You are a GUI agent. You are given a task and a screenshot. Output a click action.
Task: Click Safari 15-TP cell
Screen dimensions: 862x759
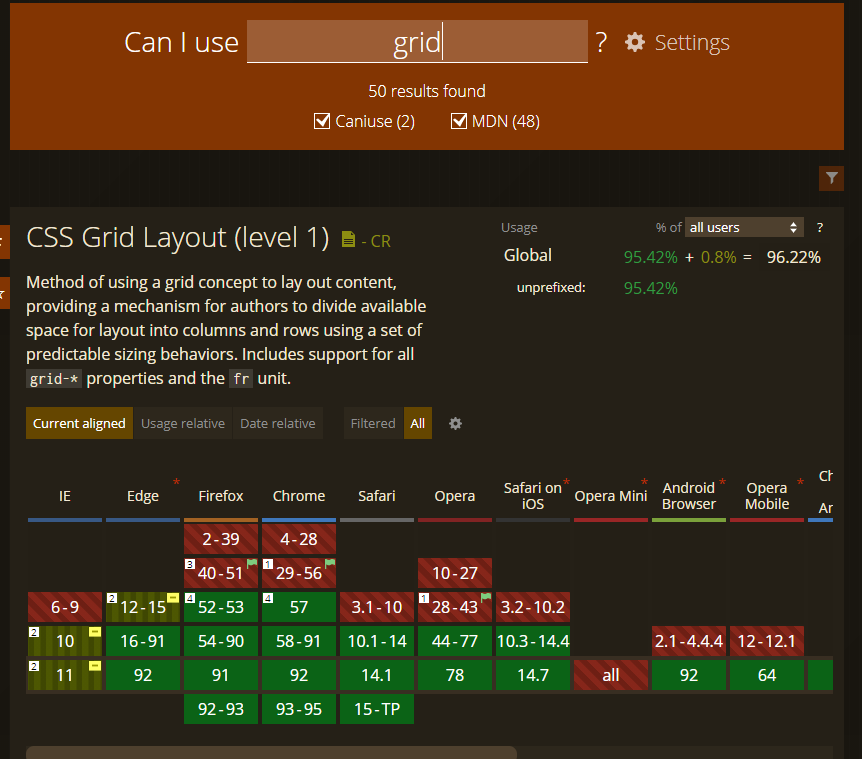pos(377,709)
